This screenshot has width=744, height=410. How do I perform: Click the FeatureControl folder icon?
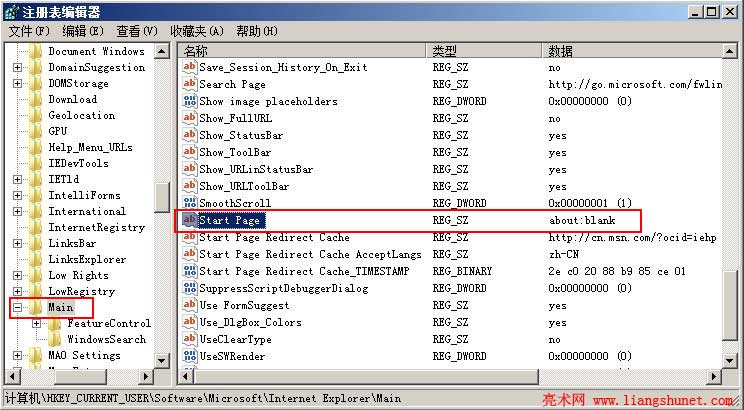[55, 324]
